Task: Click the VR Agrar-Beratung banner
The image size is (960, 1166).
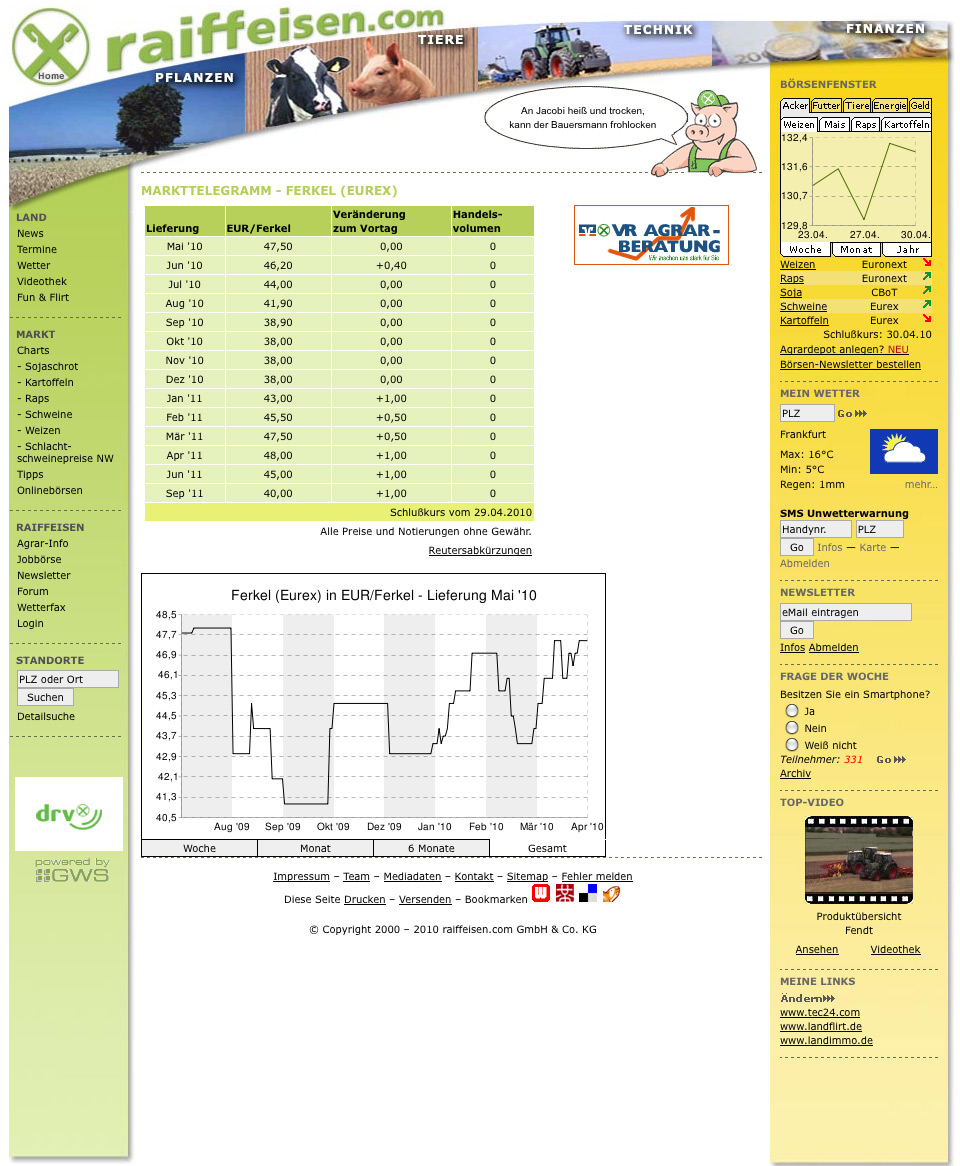Action: coord(651,235)
